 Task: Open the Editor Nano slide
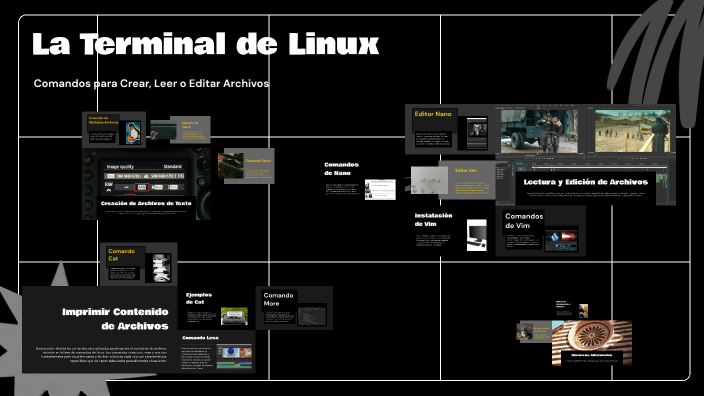[450, 129]
